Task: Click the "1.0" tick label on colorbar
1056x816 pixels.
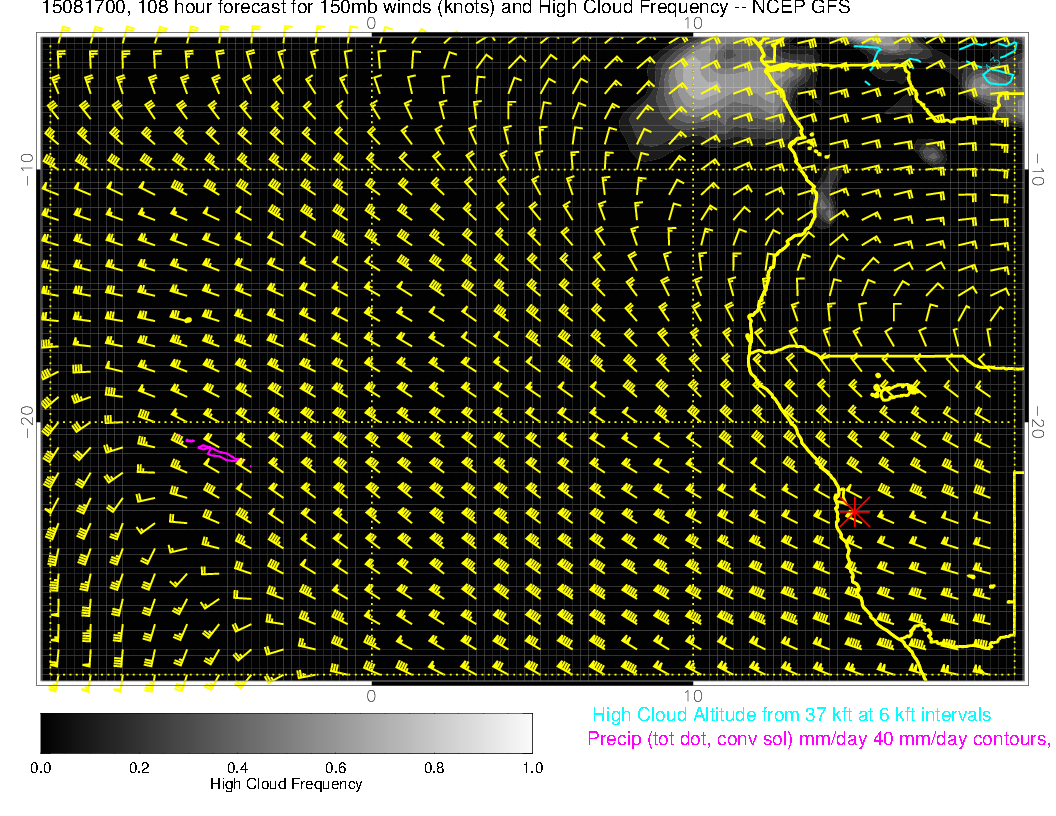Action: click(x=532, y=768)
